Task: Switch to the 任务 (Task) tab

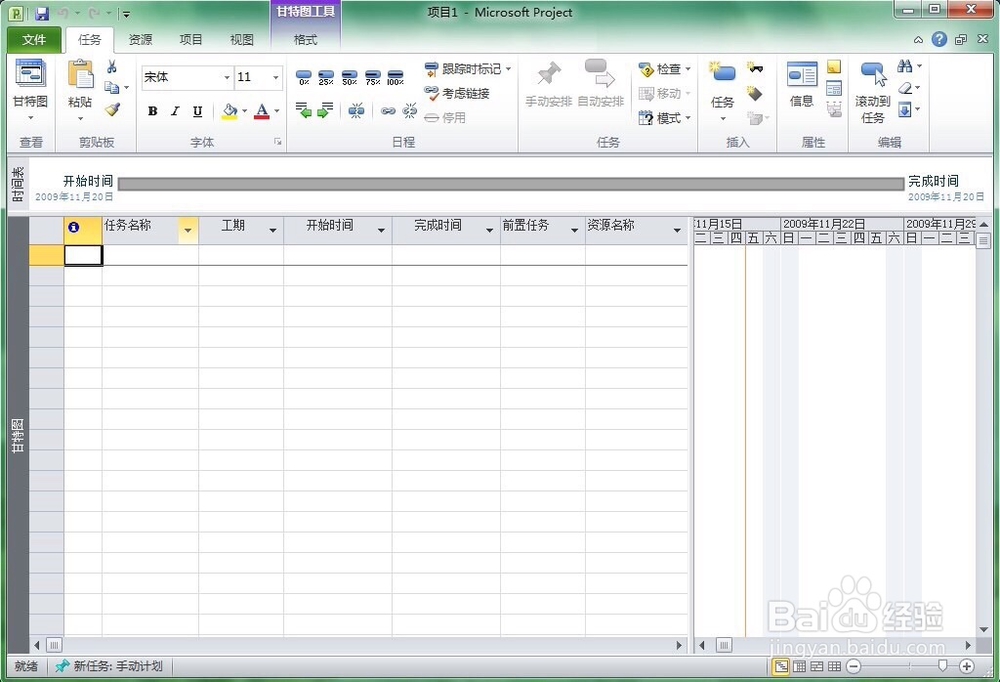Action: [x=89, y=40]
